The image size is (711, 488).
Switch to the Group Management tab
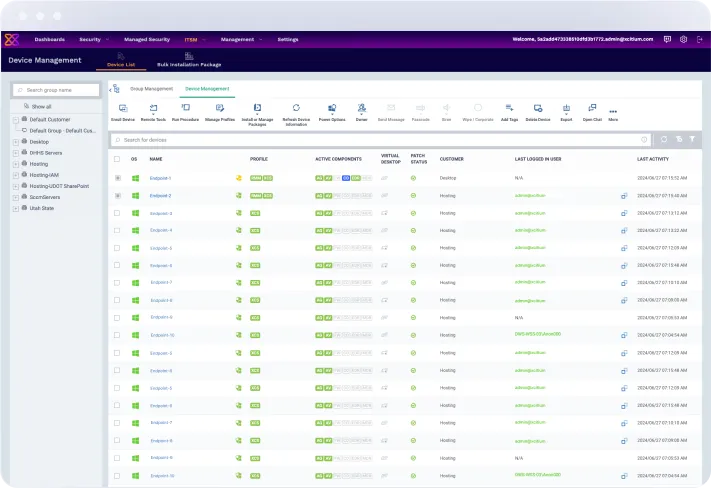[151, 89]
